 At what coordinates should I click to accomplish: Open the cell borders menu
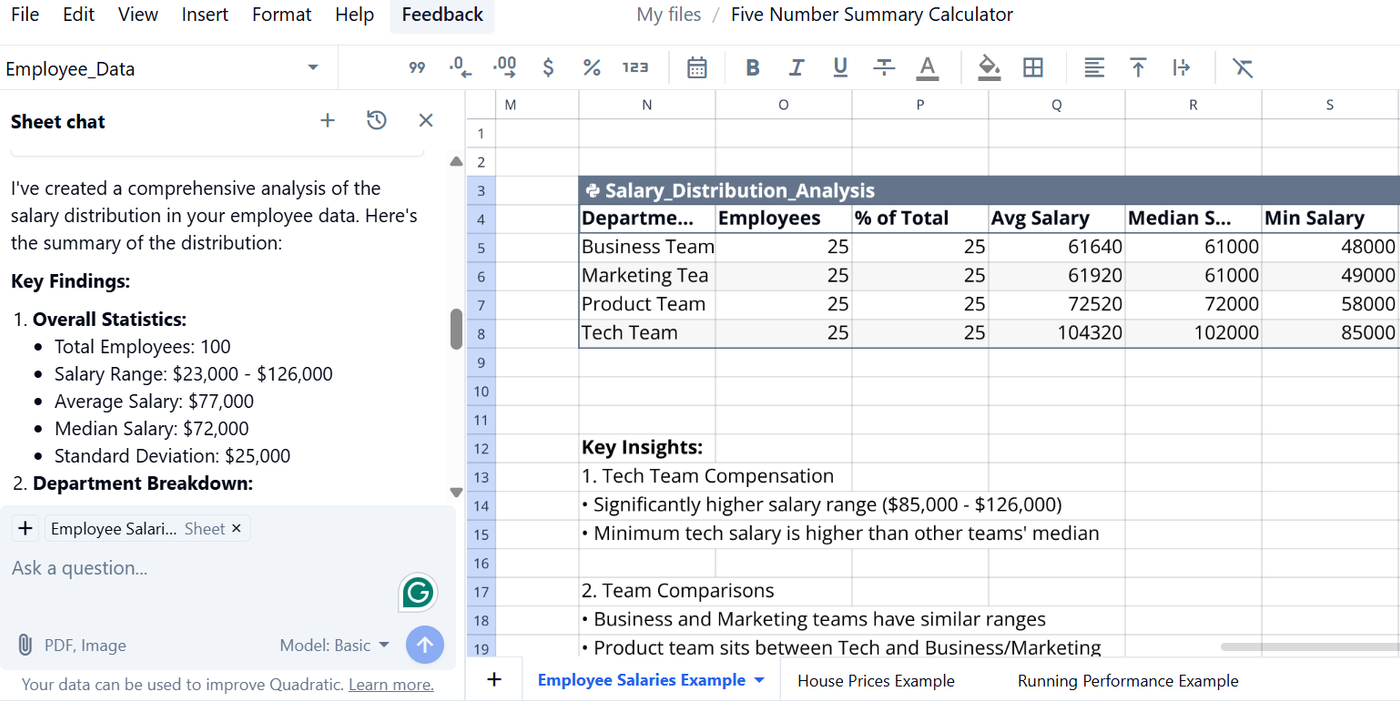tap(1033, 68)
